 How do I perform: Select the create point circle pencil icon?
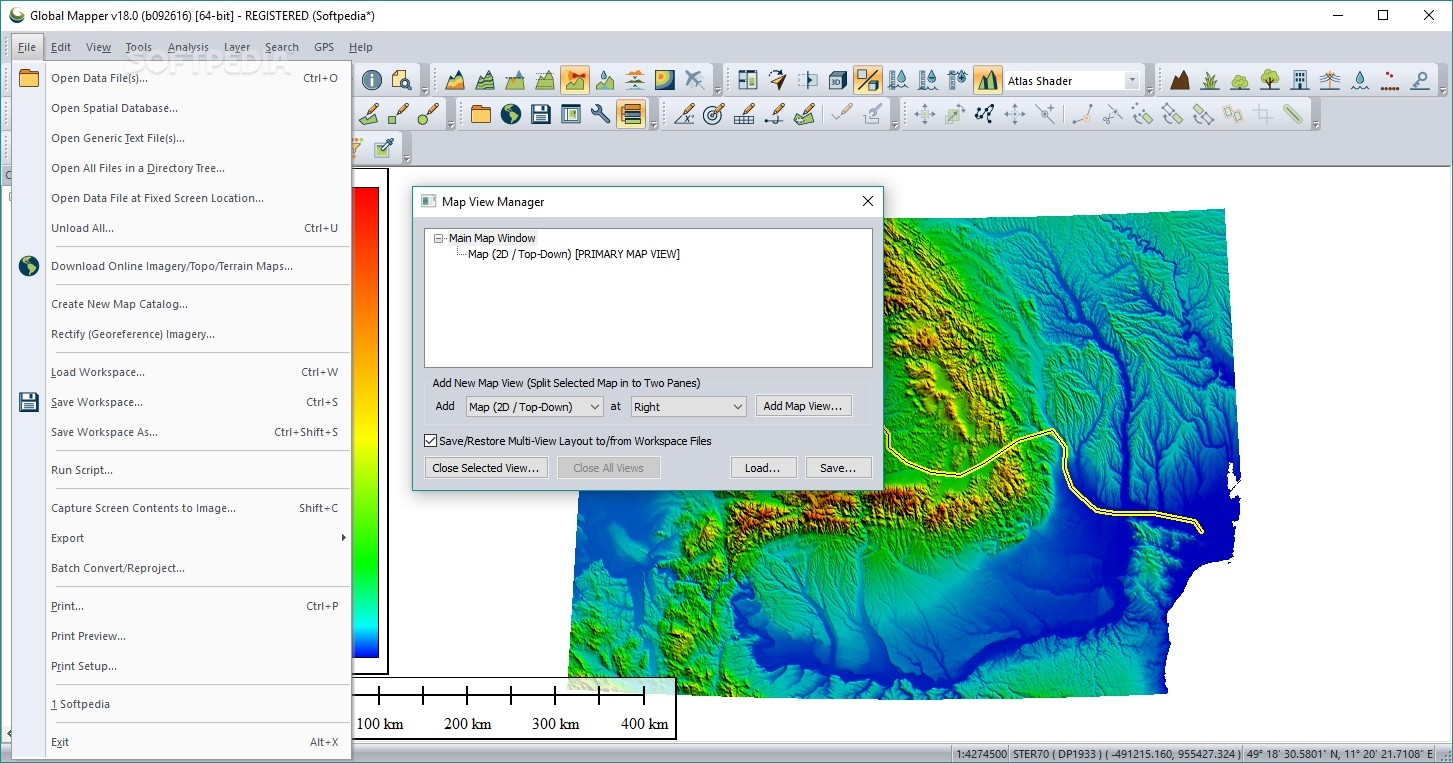[x=429, y=114]
